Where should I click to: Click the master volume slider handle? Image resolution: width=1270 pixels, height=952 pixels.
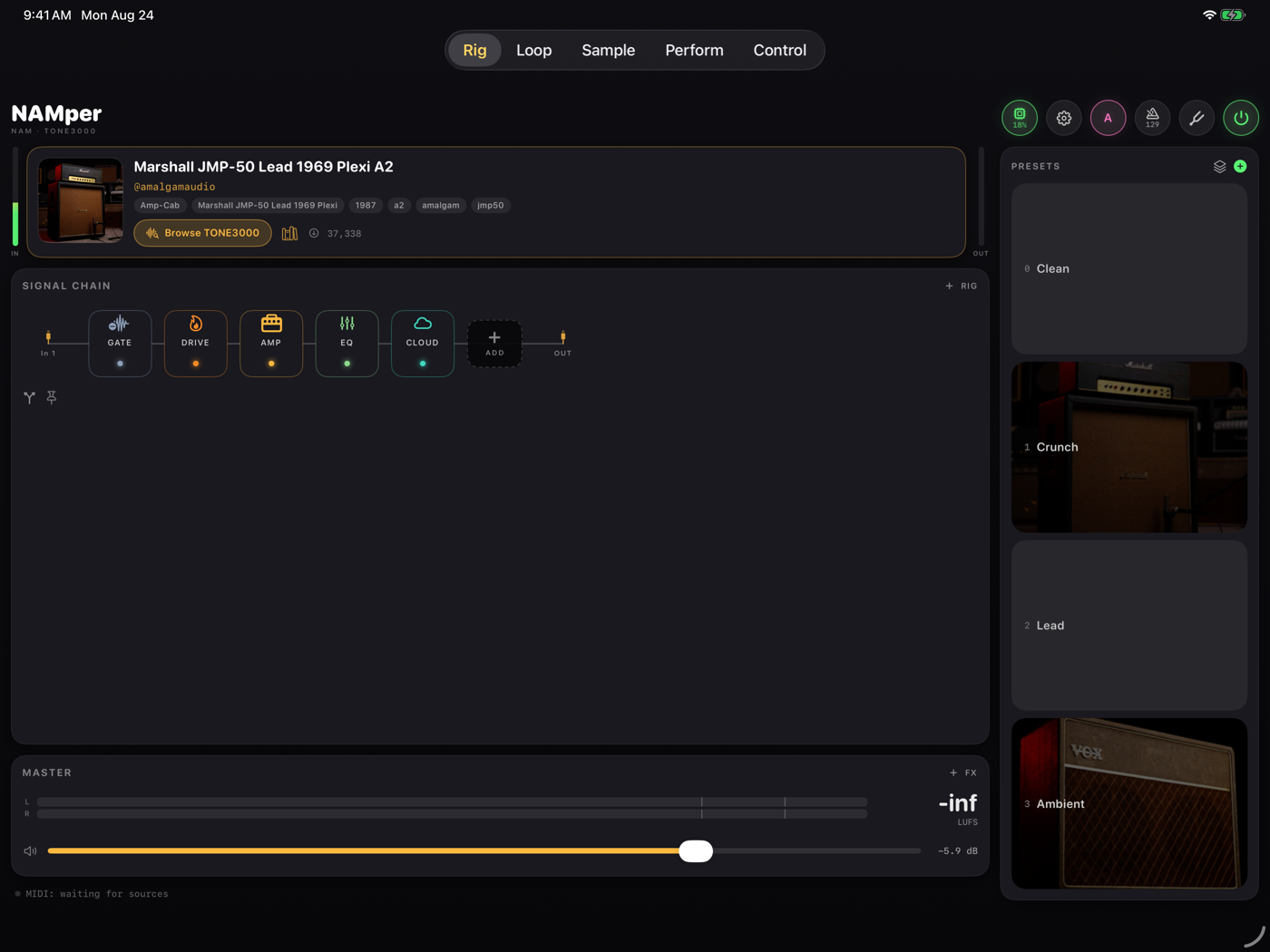pos(696,851)
